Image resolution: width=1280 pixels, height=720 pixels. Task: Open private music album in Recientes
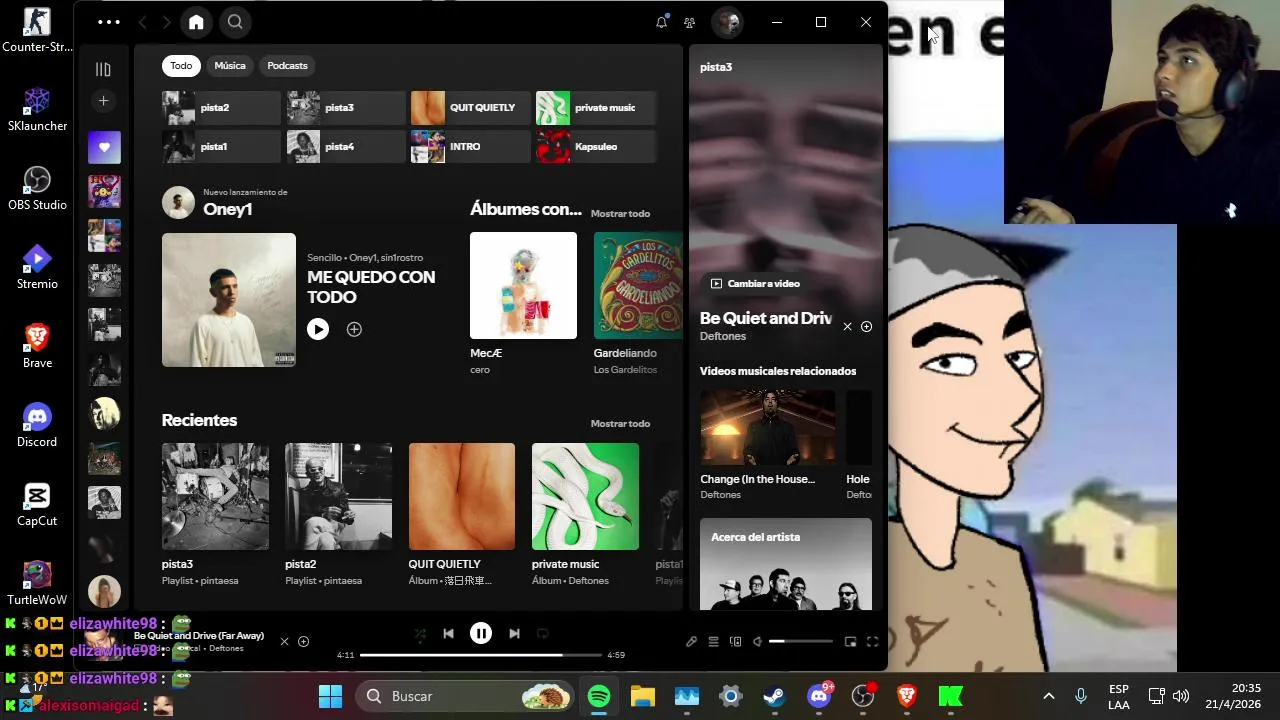point(585,497)
